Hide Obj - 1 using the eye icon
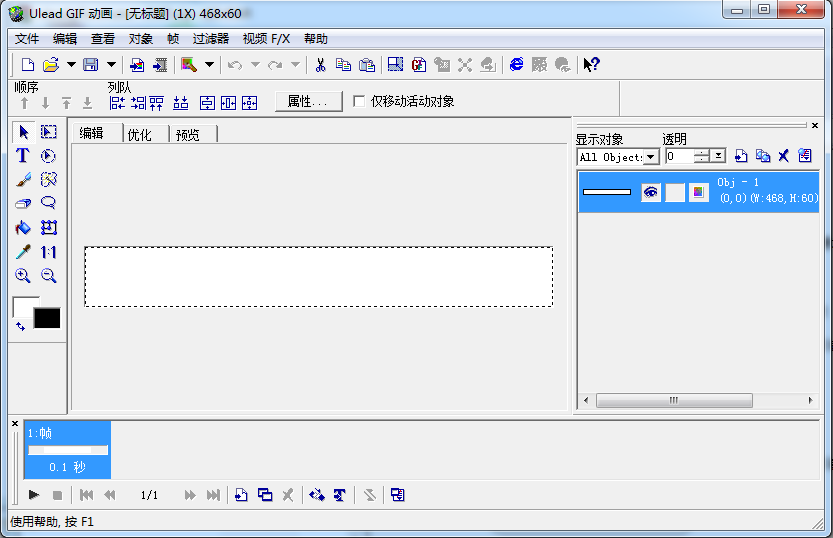 coord(651,192)
